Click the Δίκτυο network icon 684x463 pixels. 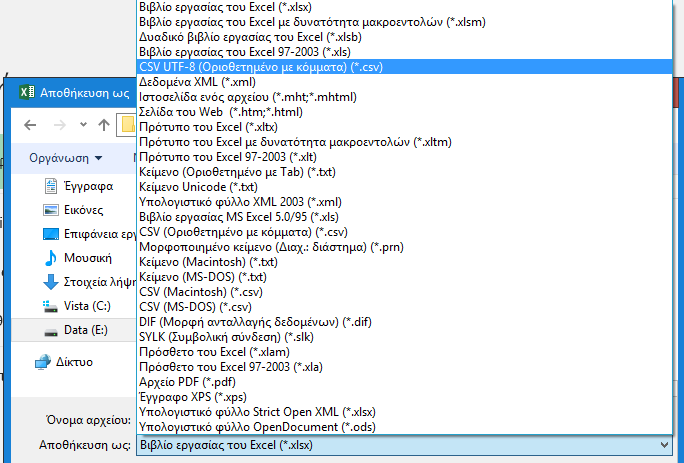pos(44,361)
